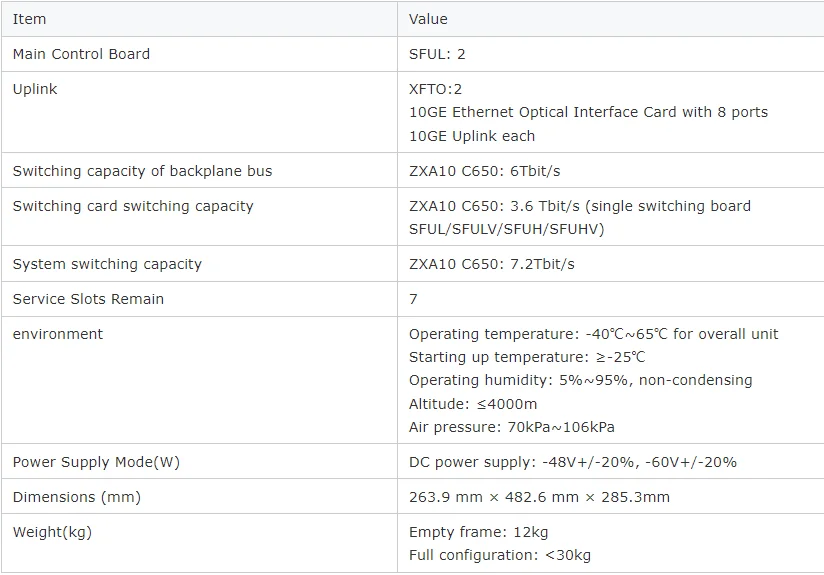Click "Switching capacity of backplane bus" label
The image size is (824, 575).
pos(142,171)
